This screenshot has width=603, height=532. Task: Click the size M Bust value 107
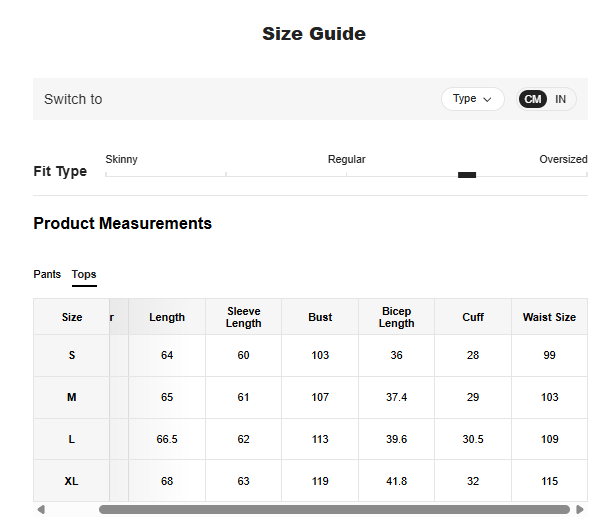point(320,397)
